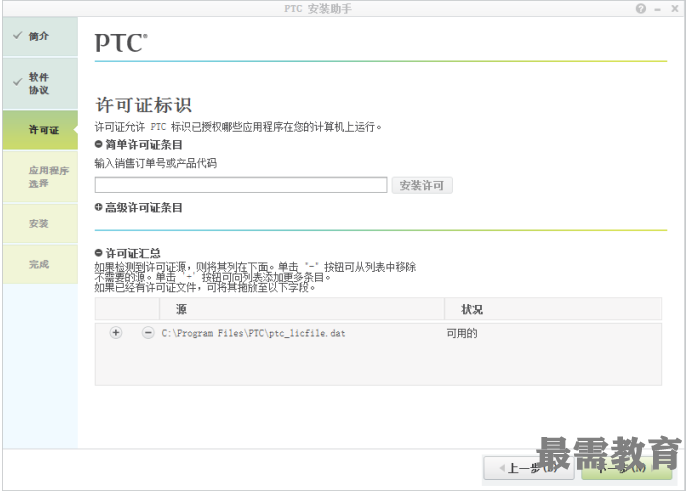This screenshot has height=493, width=688.
Task: Minimize the PTC installer window
Action: (657, 9)
